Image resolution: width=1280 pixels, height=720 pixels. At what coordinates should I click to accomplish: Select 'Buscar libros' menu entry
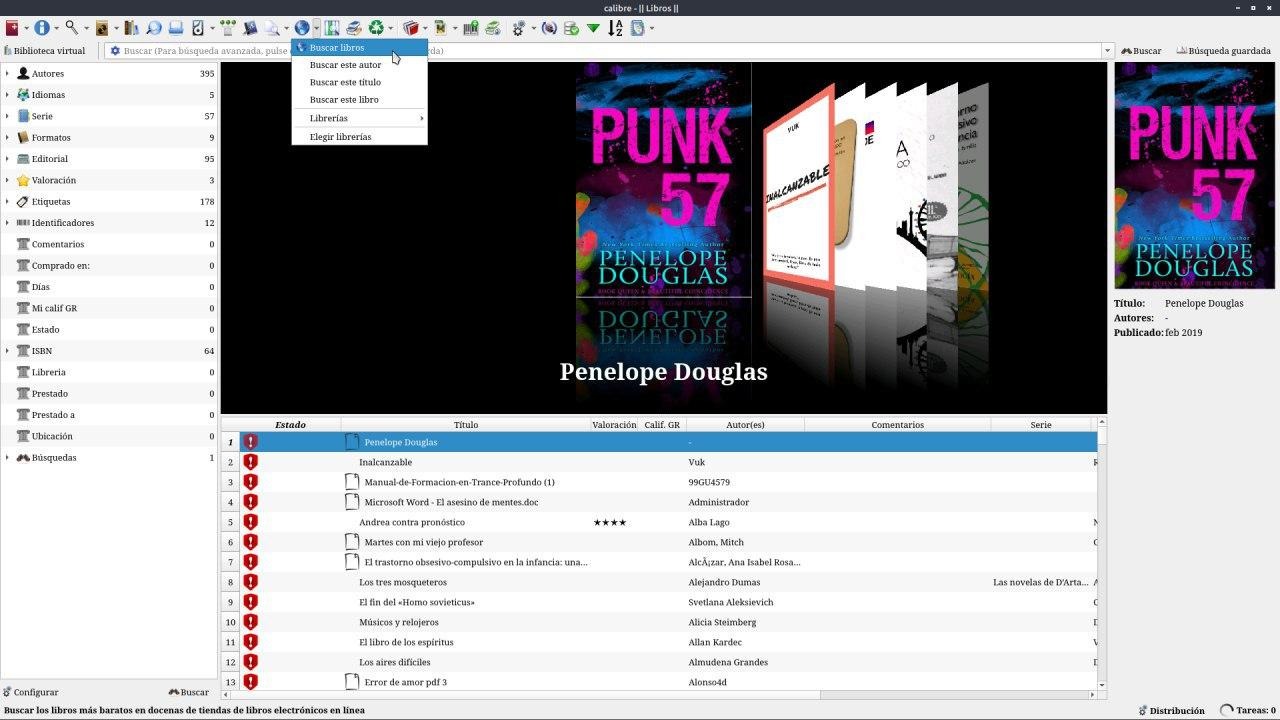[360, 47]
